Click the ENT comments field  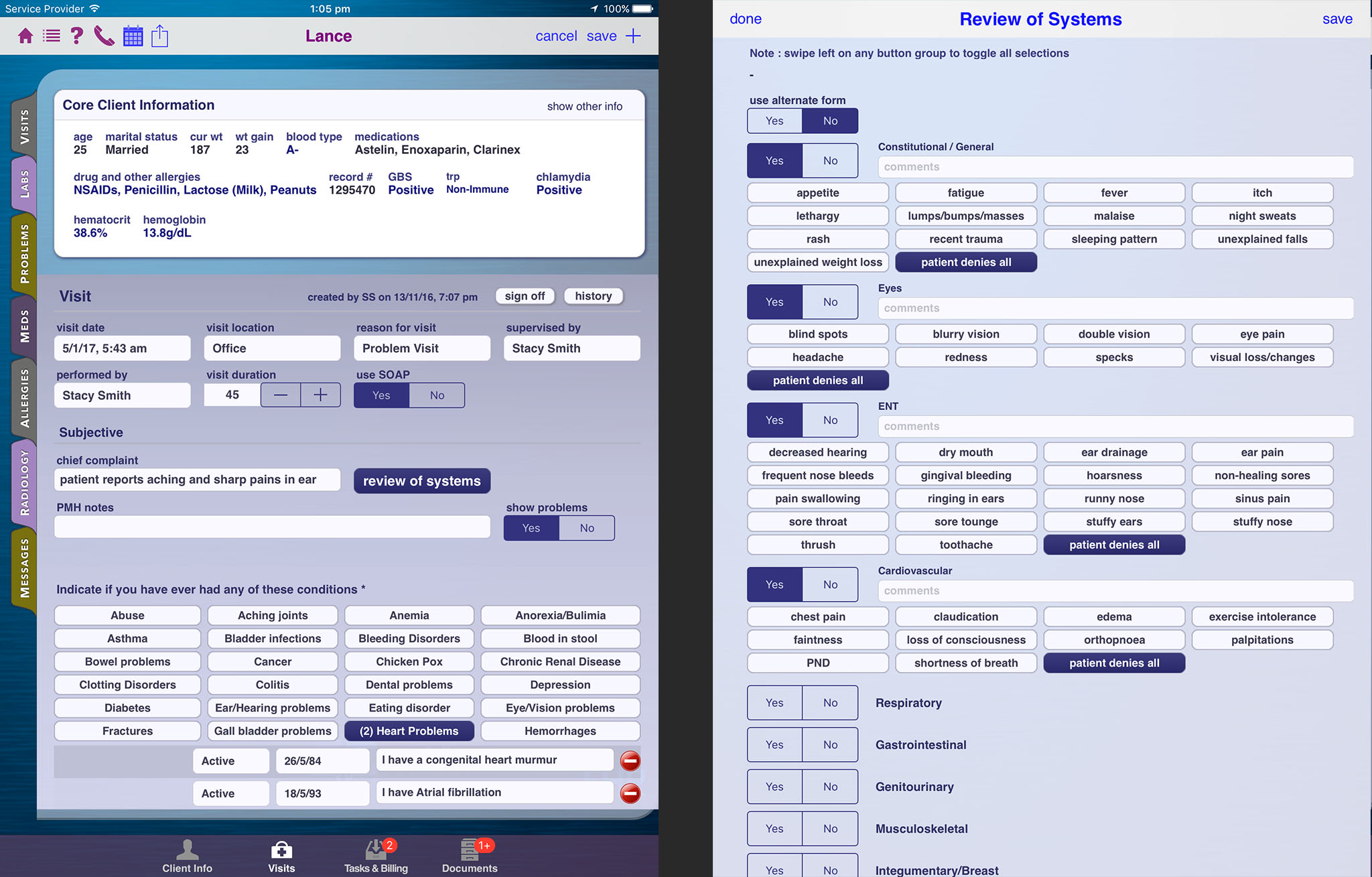pos(1115,426)
